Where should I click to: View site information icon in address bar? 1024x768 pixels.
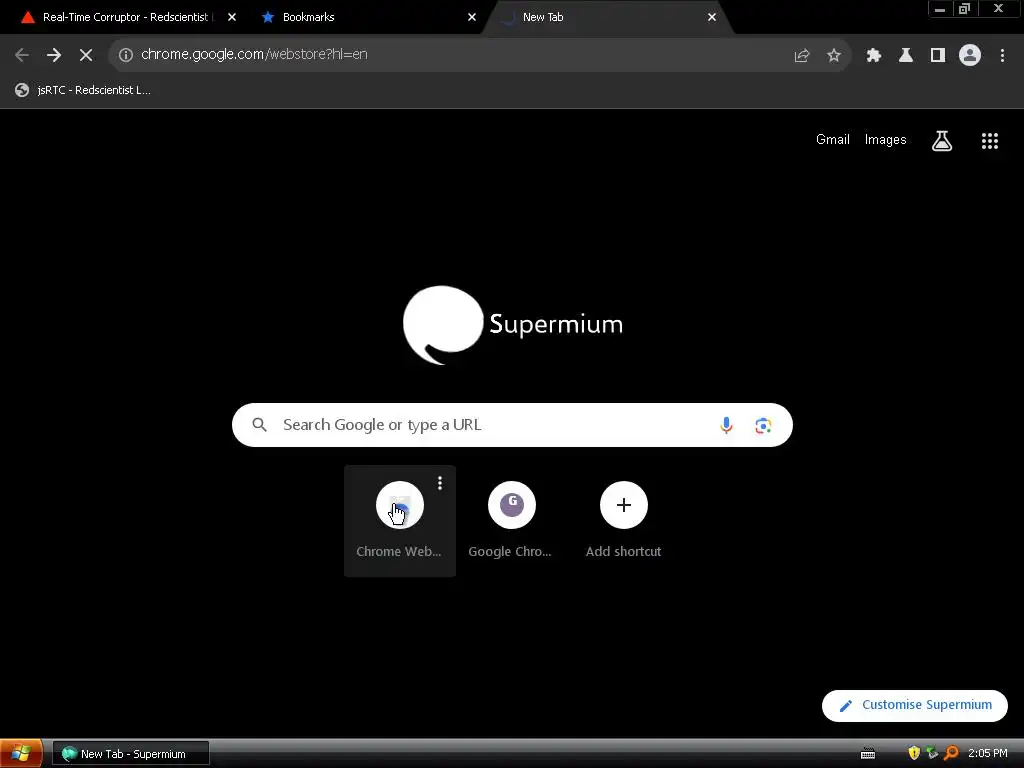coord(126,55)
